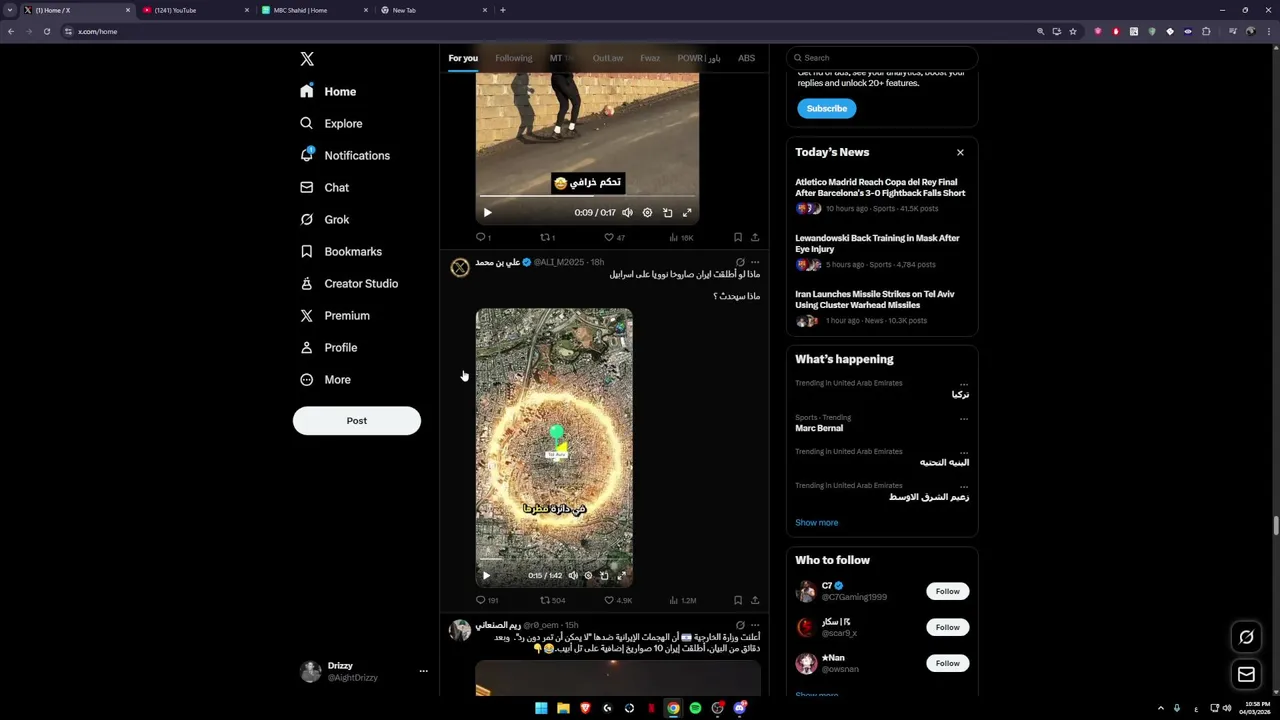Reply to the post with 1 reply

pyautogui.click(x=483, y=237)
